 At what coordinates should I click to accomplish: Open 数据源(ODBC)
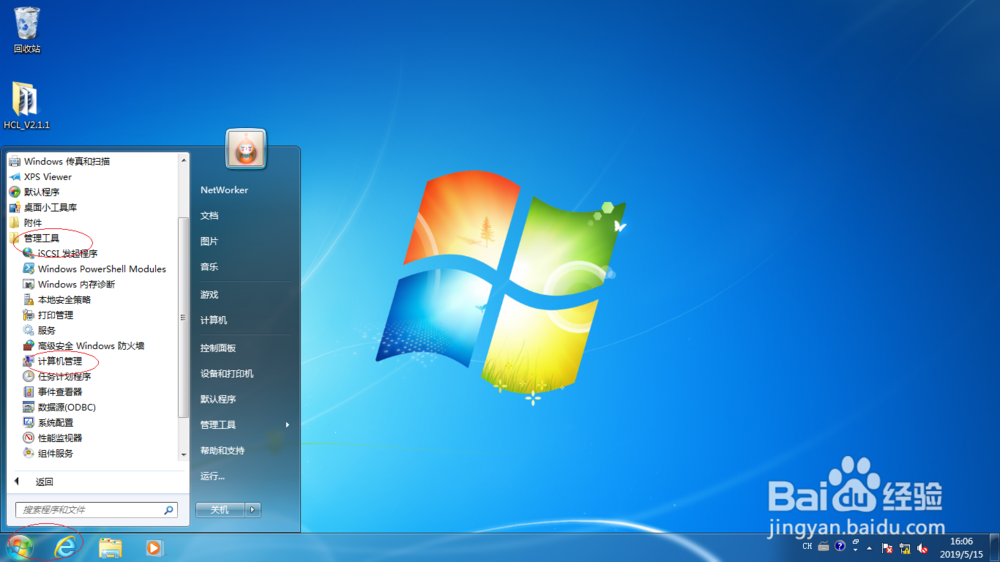(59, 407)
